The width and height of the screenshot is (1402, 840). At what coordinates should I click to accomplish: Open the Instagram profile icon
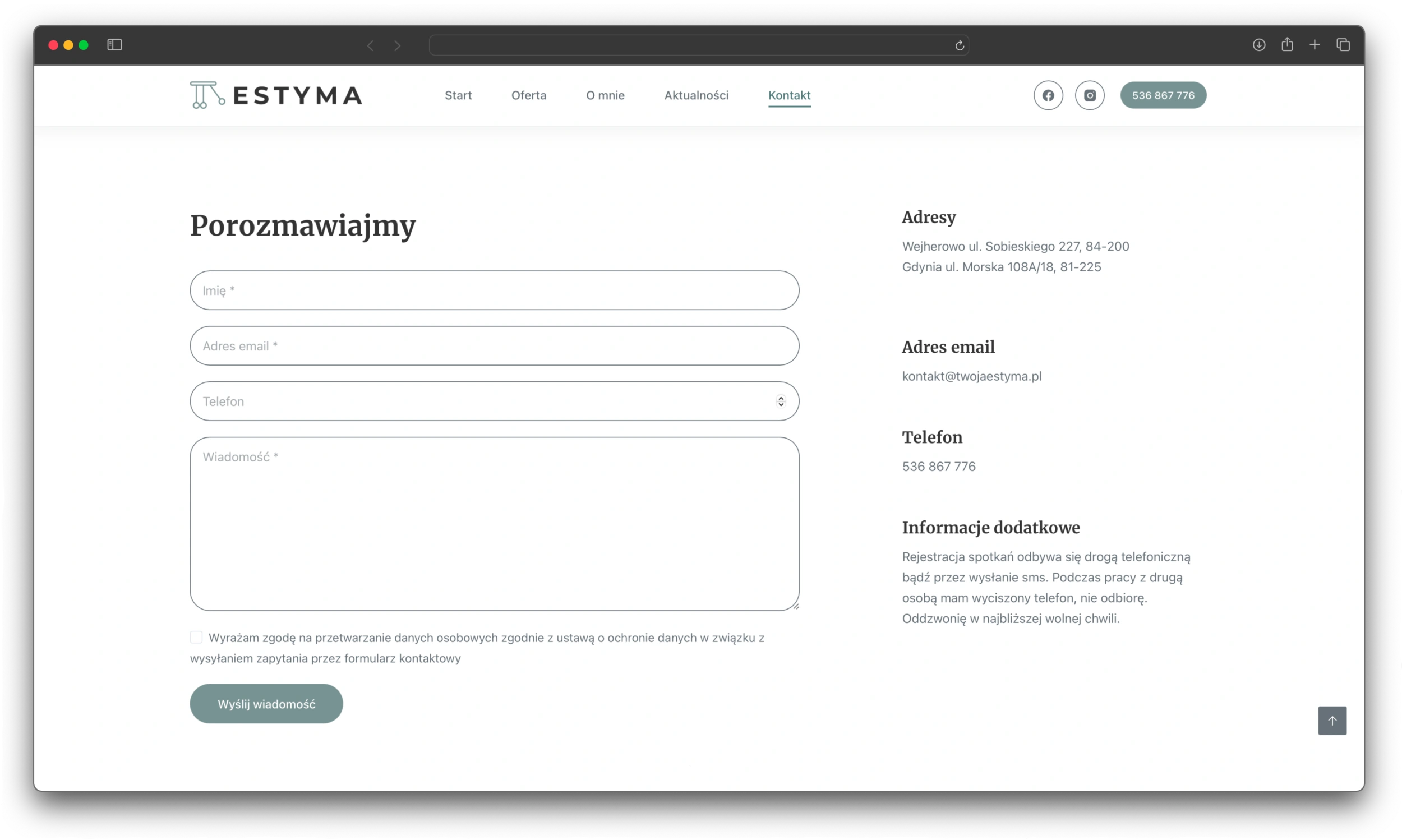1090,95
